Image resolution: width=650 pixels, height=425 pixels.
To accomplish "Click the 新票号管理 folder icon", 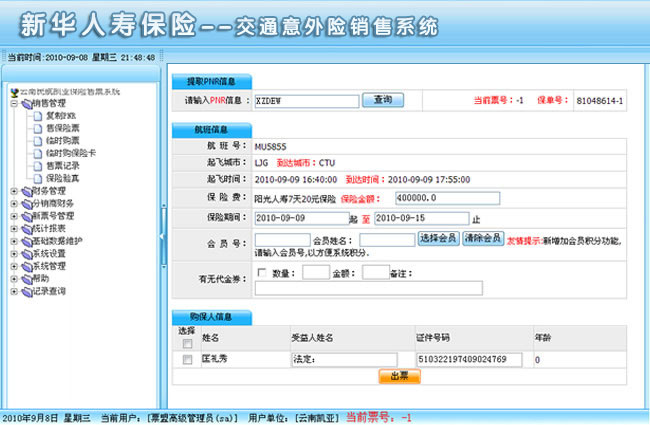I will click(x=27, y=216).
